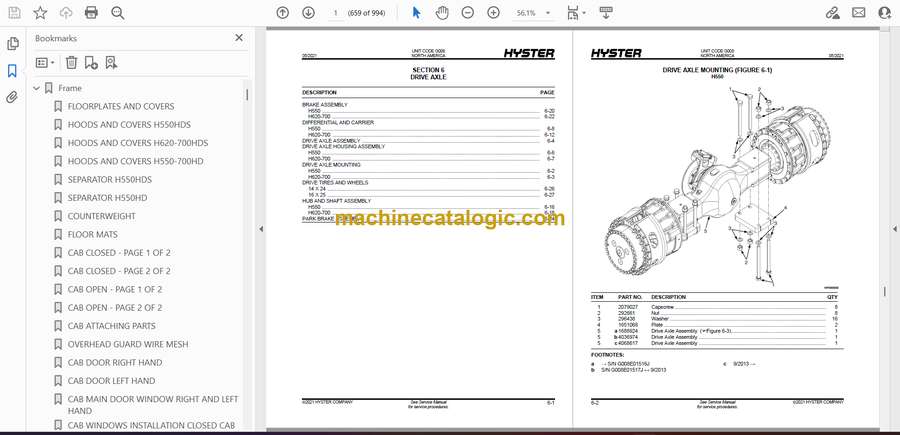900x435 pixels.
Task: Click the Save file icon
Action: [x=14, y=13]
